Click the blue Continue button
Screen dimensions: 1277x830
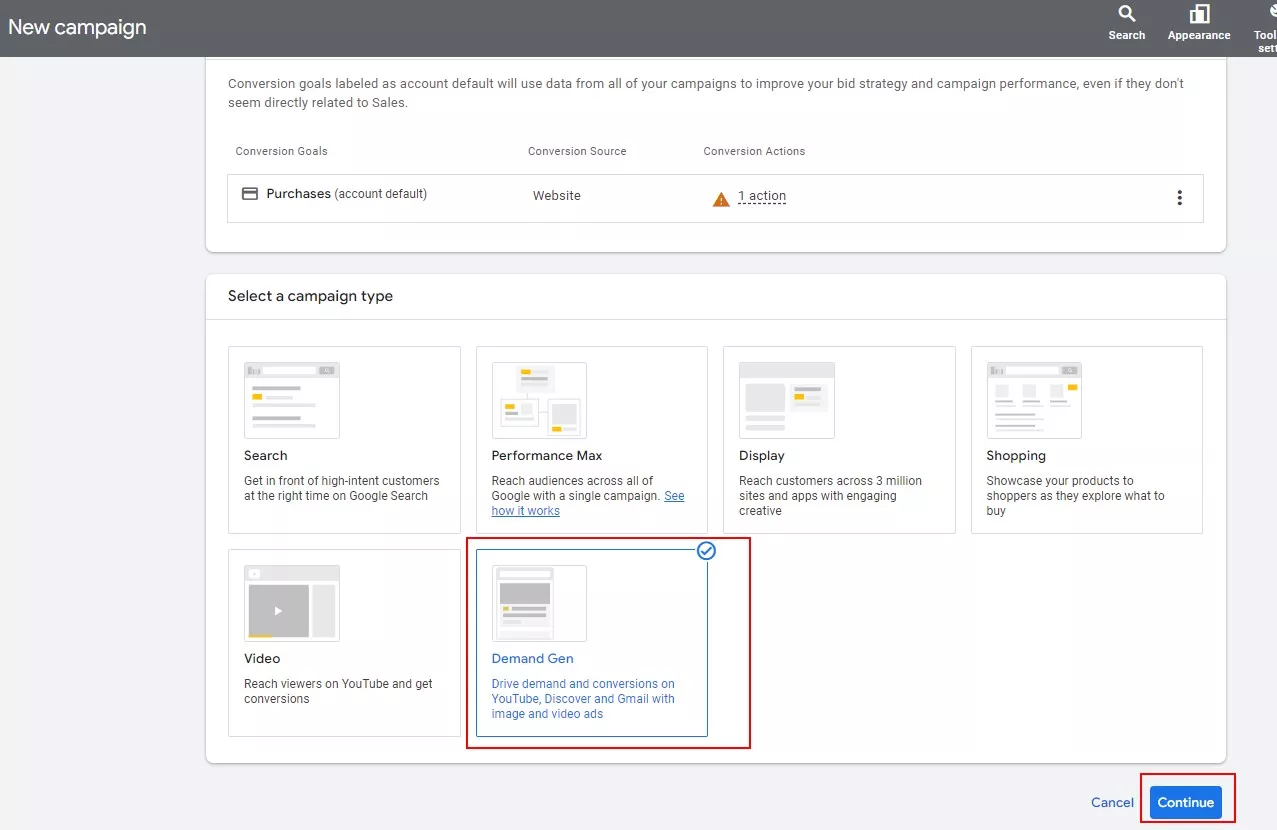1186,802
